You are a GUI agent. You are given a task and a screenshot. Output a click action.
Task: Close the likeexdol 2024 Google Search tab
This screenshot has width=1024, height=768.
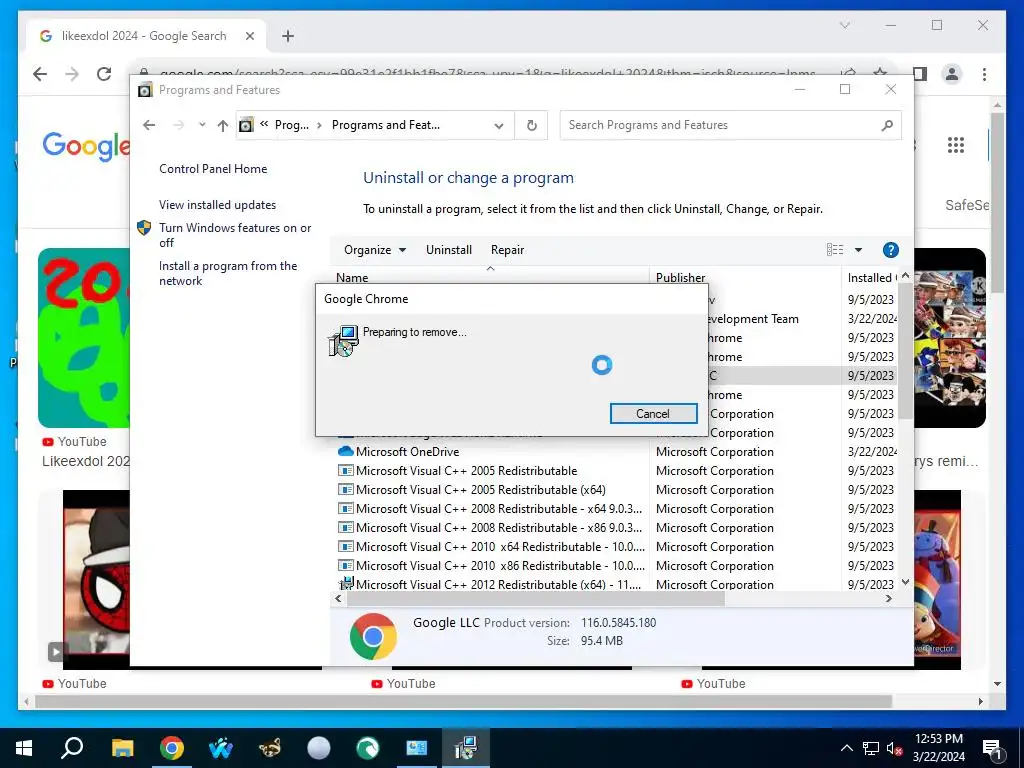pos(249,36)
